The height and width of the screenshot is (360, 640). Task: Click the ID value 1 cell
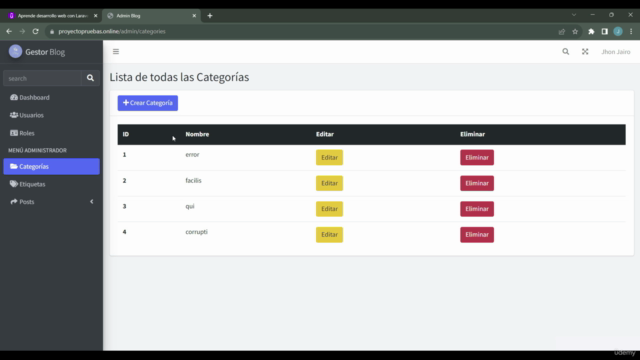click(x=124, y=155)
